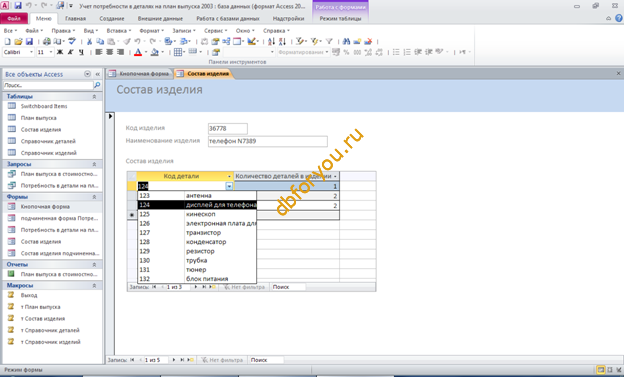
Task: Click the gridlines icon in the formatting row
Action: pos(178,52)
